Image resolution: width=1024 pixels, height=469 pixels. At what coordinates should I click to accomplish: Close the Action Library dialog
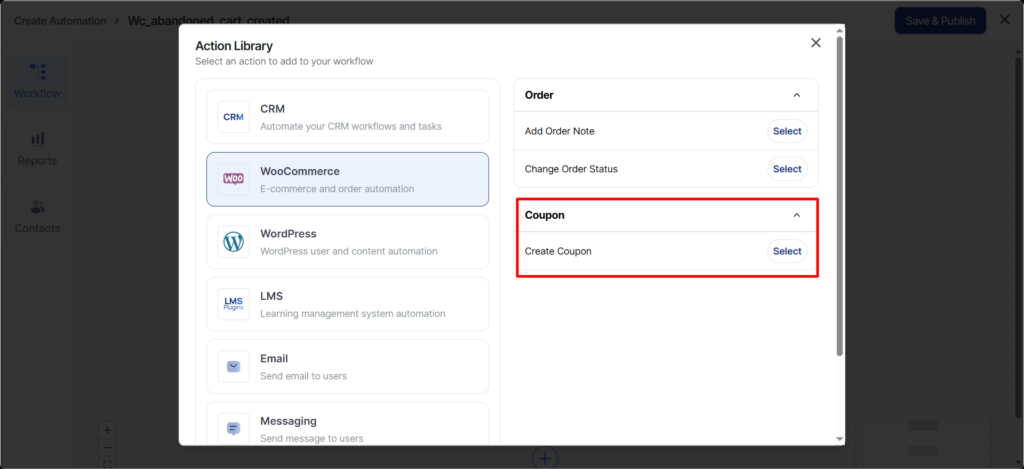[x=815, y=43]
